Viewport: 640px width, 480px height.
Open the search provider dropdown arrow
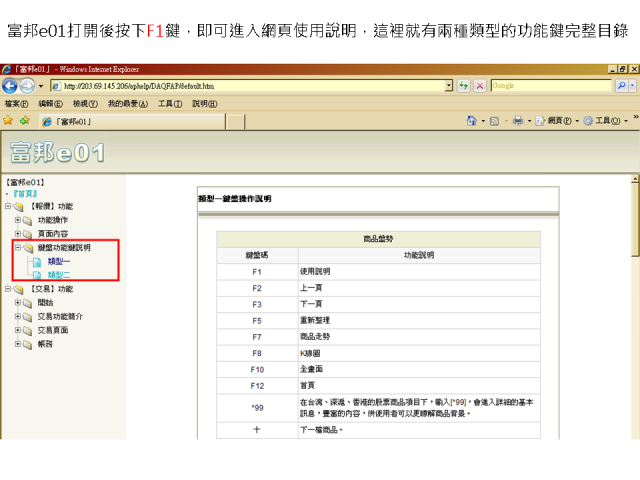(632, 86)
